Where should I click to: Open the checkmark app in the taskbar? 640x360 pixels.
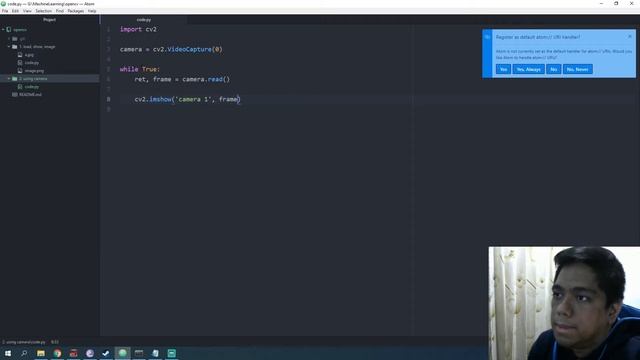(106, 353)
